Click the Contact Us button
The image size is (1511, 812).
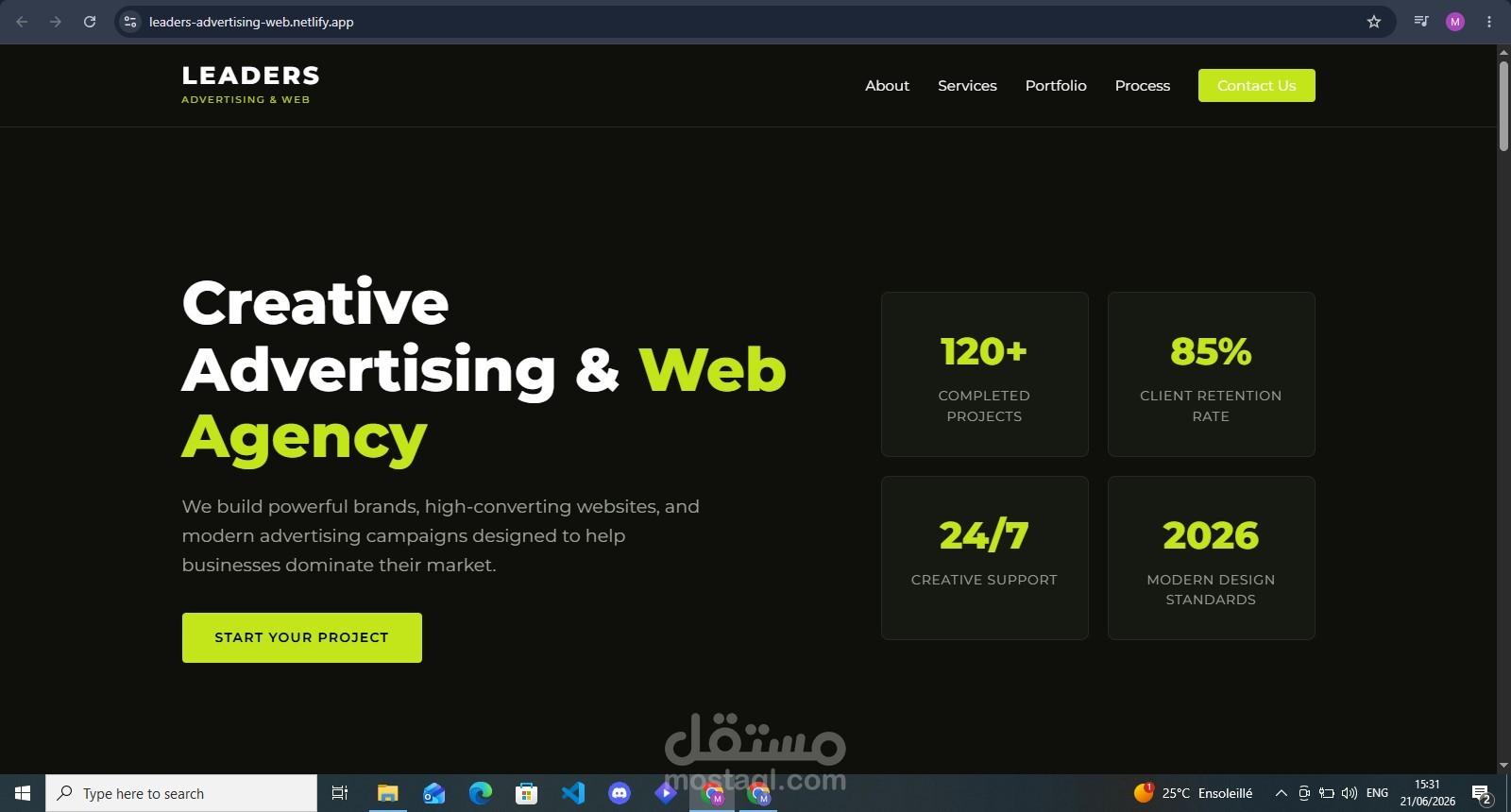point(1256,85)
